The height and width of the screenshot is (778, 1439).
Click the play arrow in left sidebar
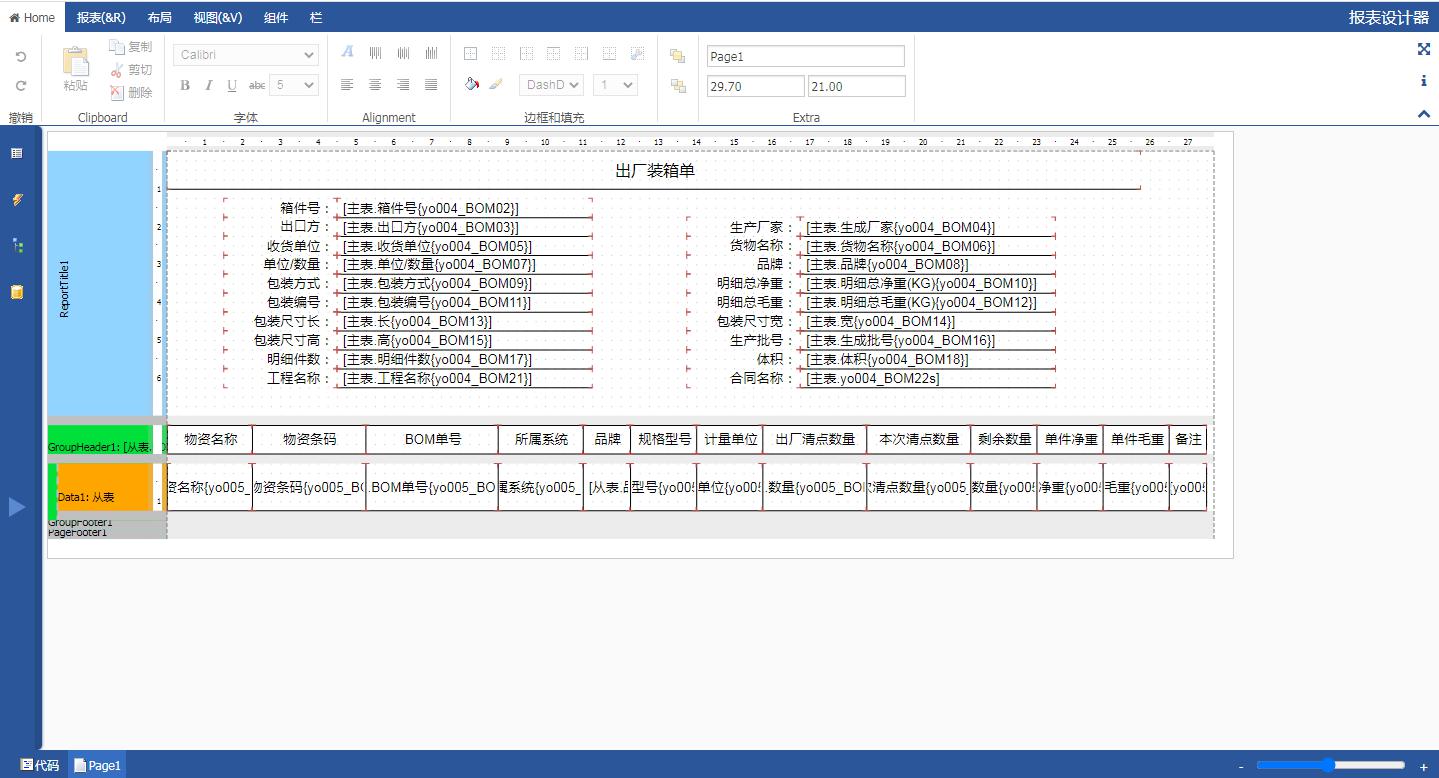(x=17, y=507)
